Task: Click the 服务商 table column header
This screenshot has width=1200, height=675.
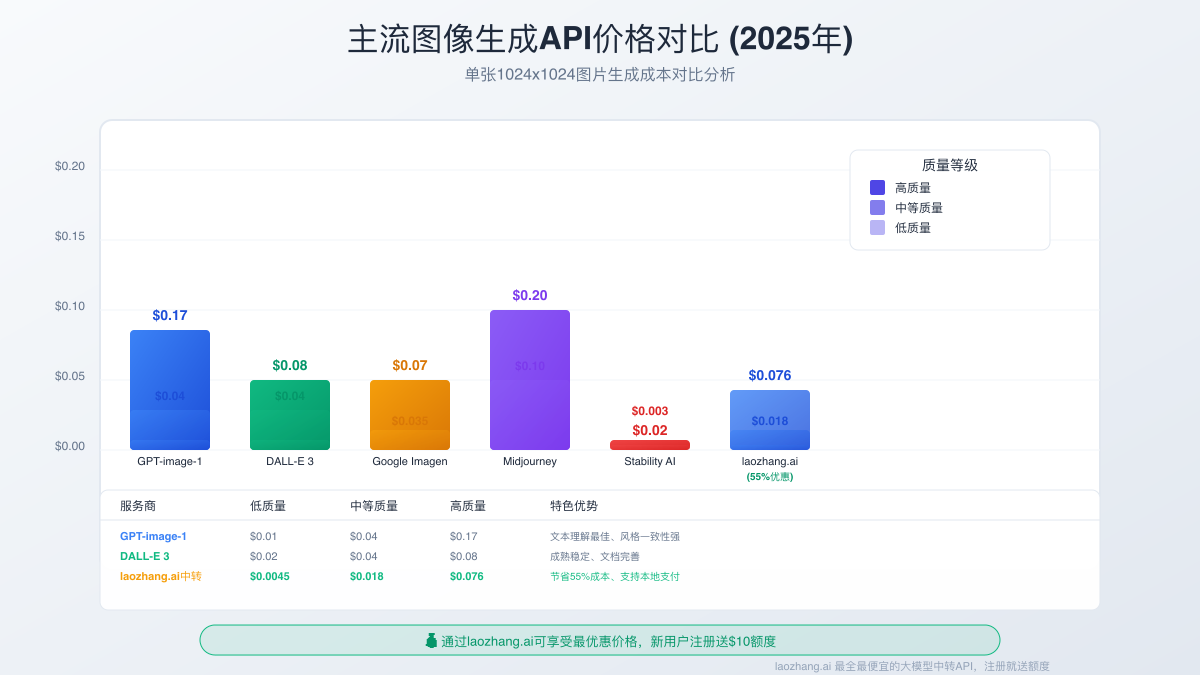Action: point(138,506)
